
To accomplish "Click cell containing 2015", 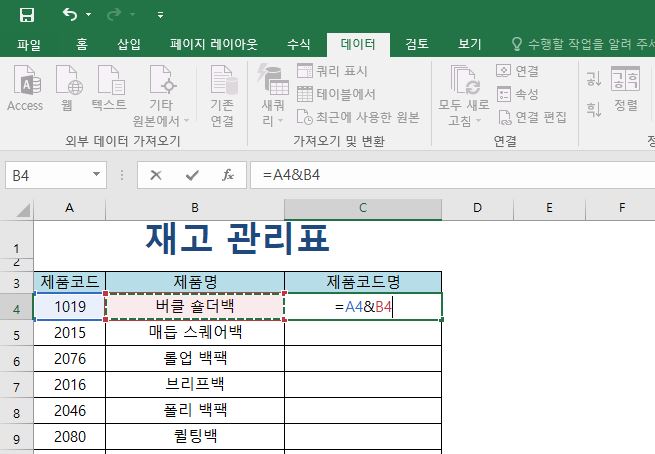I will (69, 333).
